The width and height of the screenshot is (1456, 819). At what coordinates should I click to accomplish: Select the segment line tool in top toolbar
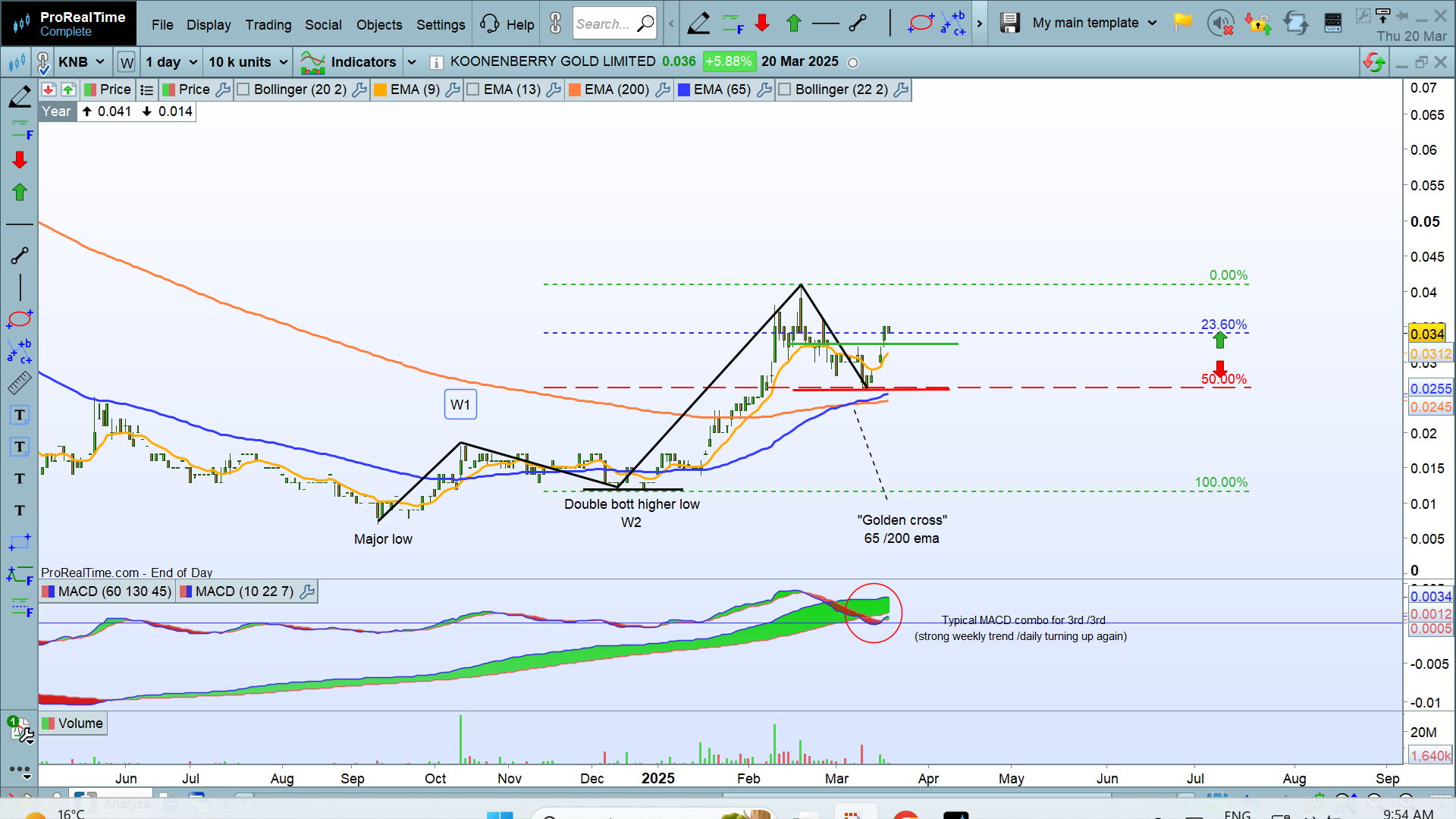(858, 24)
